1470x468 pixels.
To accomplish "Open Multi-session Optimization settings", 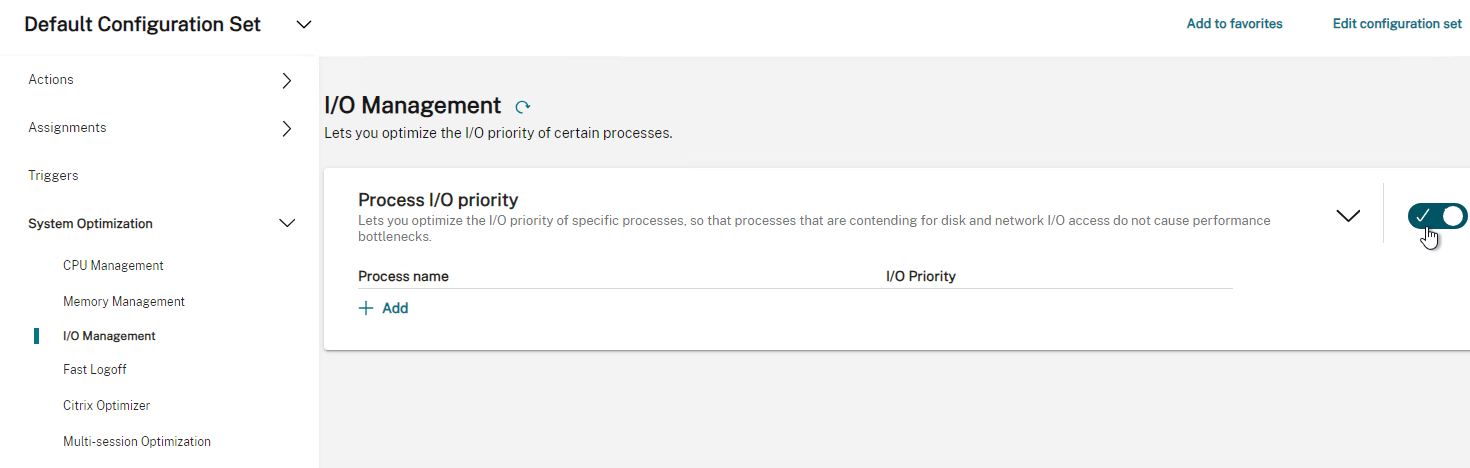I will point(137,441).
